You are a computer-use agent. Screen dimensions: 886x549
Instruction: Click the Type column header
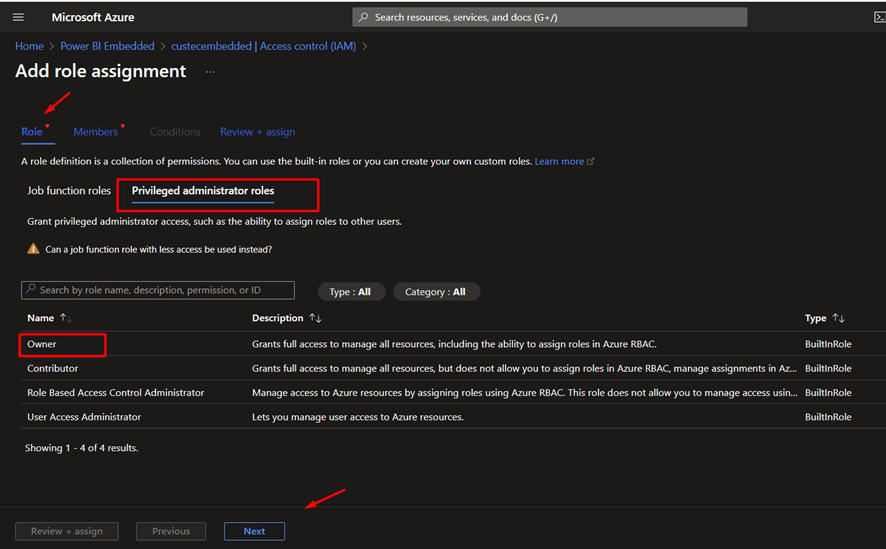coord(815,318)
